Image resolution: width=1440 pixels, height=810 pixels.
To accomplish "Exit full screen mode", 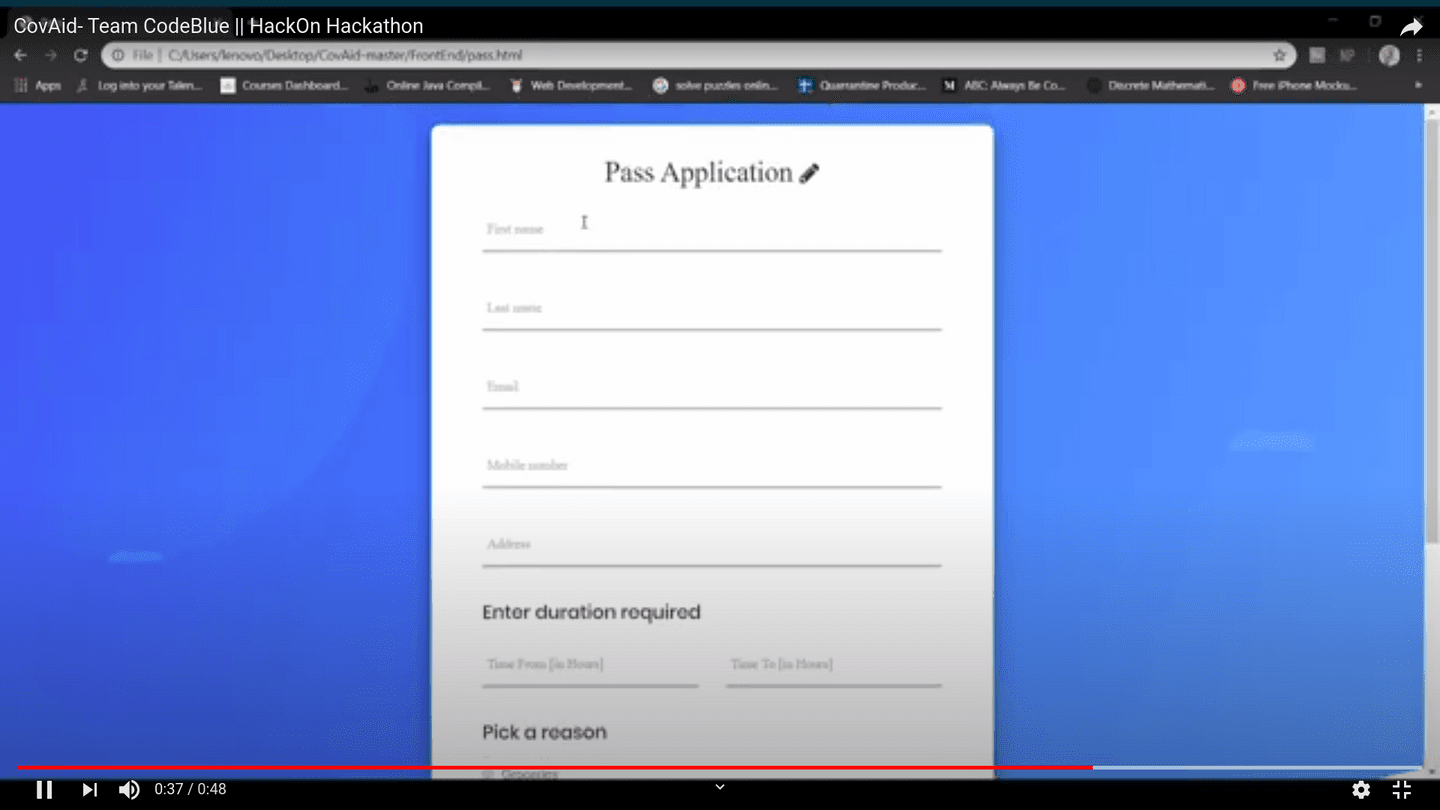I will point(1402,790).
